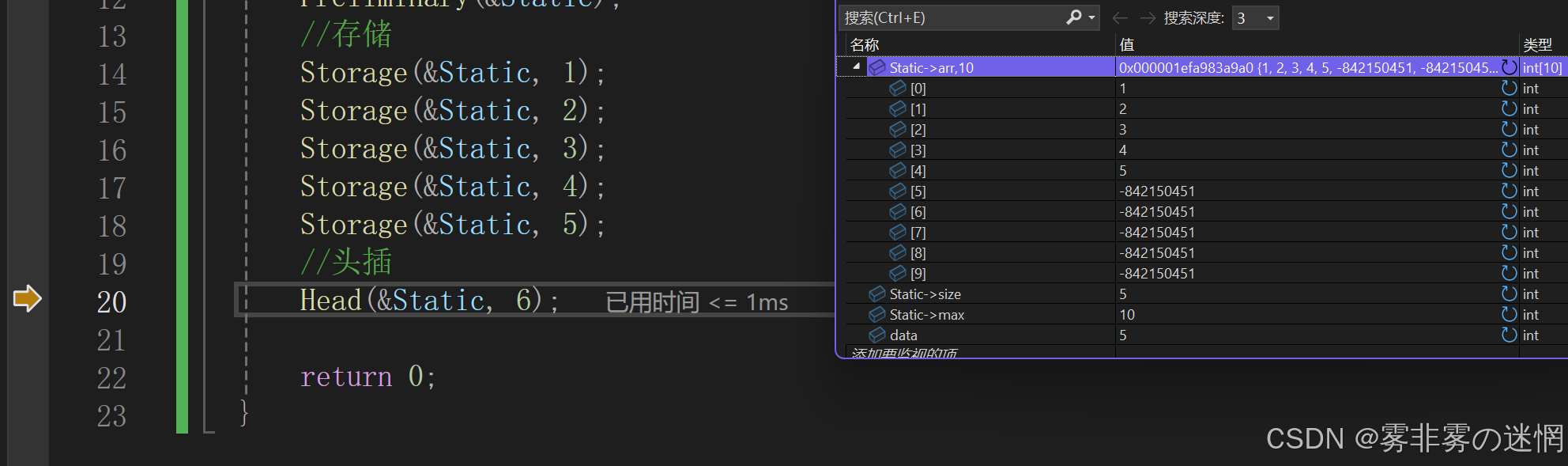Select the [5] array element row
This screenshot has height=466, width=1568.
click(x=918, y=191)
